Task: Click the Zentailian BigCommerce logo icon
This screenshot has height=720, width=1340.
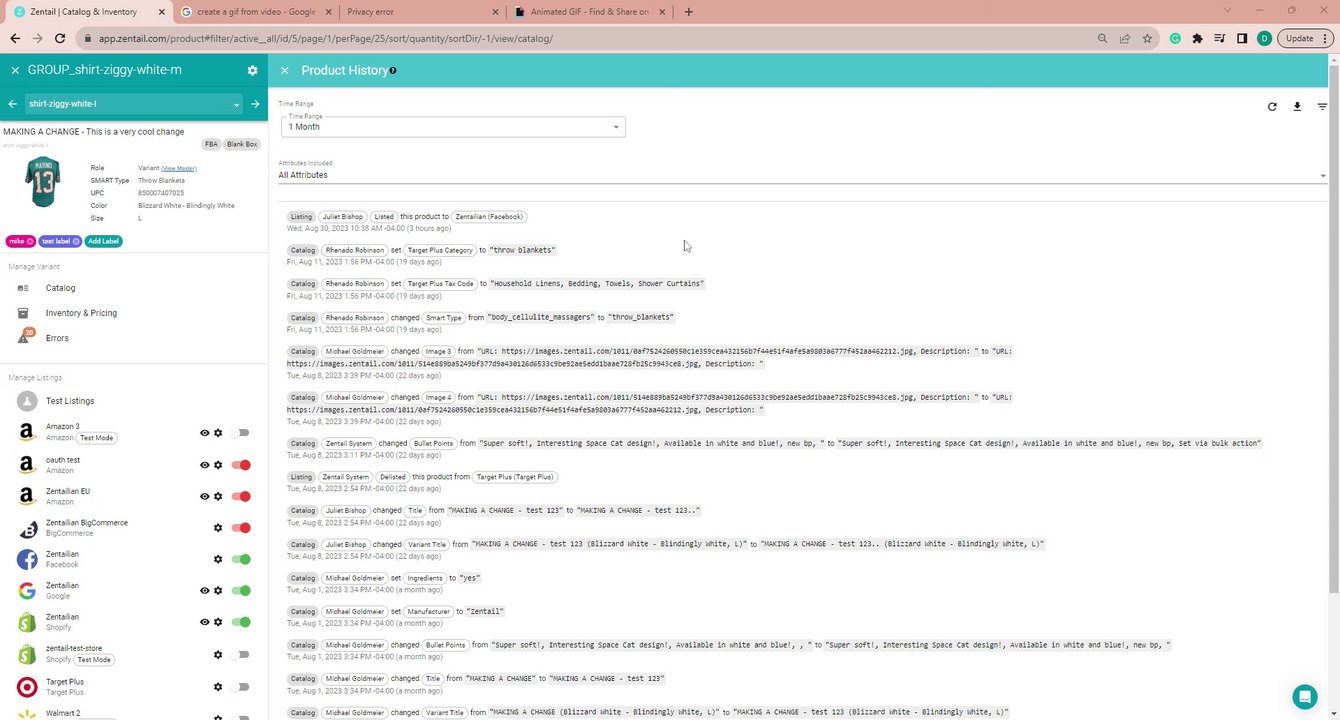Action: (x=27, y=528)
